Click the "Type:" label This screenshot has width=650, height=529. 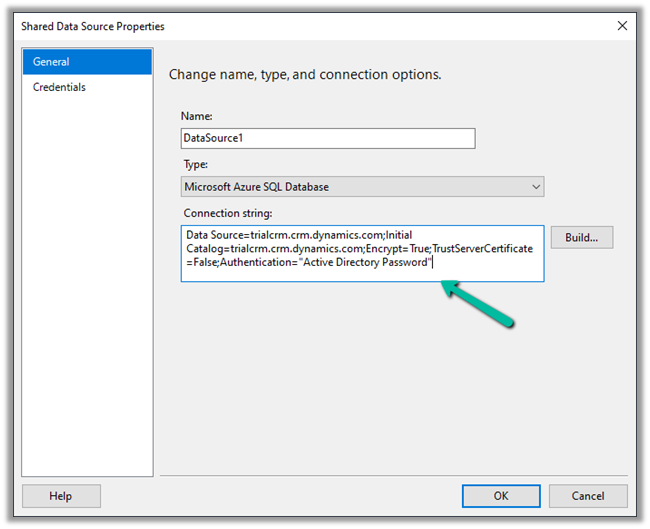(196, 163)
